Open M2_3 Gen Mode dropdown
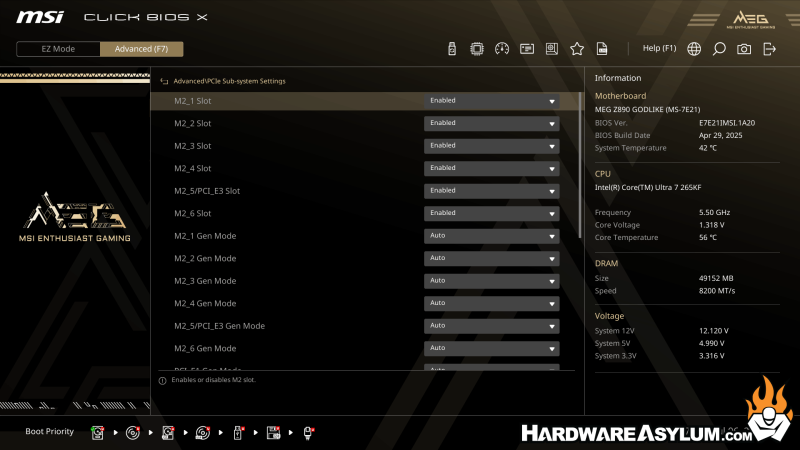This screenshot has height=450, width=800. [491, 281]
